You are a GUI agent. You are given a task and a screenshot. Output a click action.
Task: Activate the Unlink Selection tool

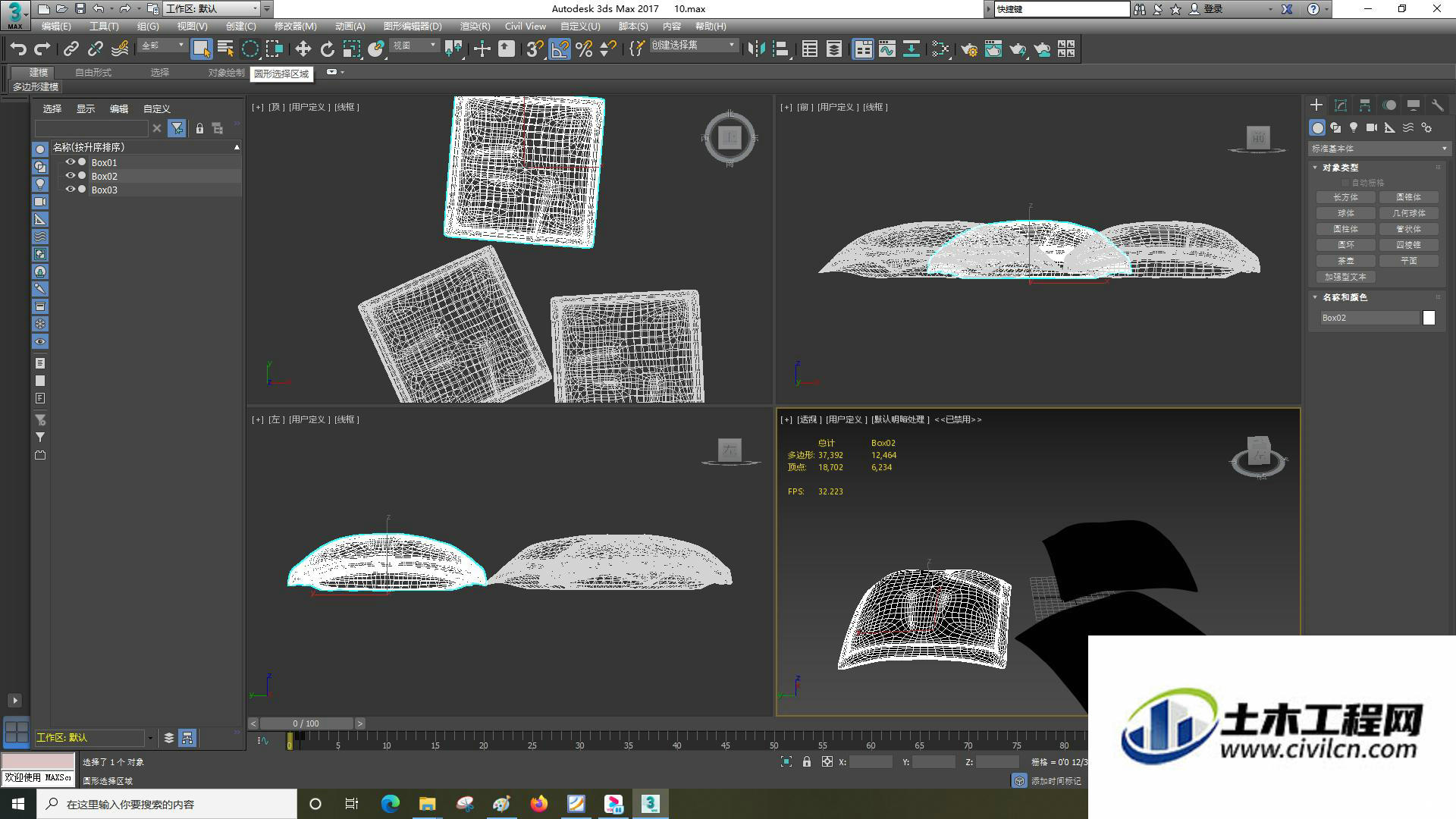pos(95,49)
